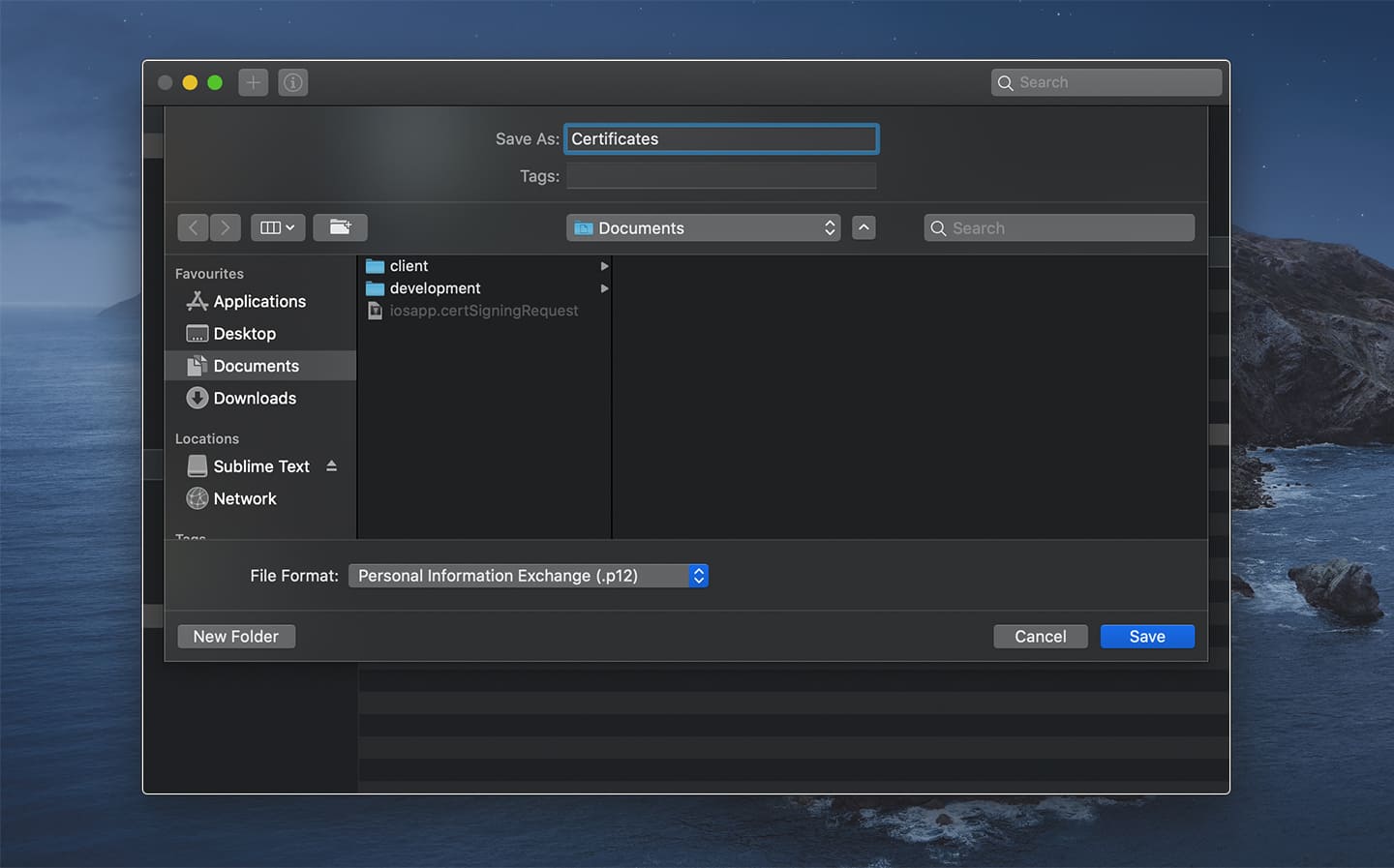The image size is (1394, 868).
Task: Click the Cancel button
Action: pyautogui.click(x=1041, y=636)
